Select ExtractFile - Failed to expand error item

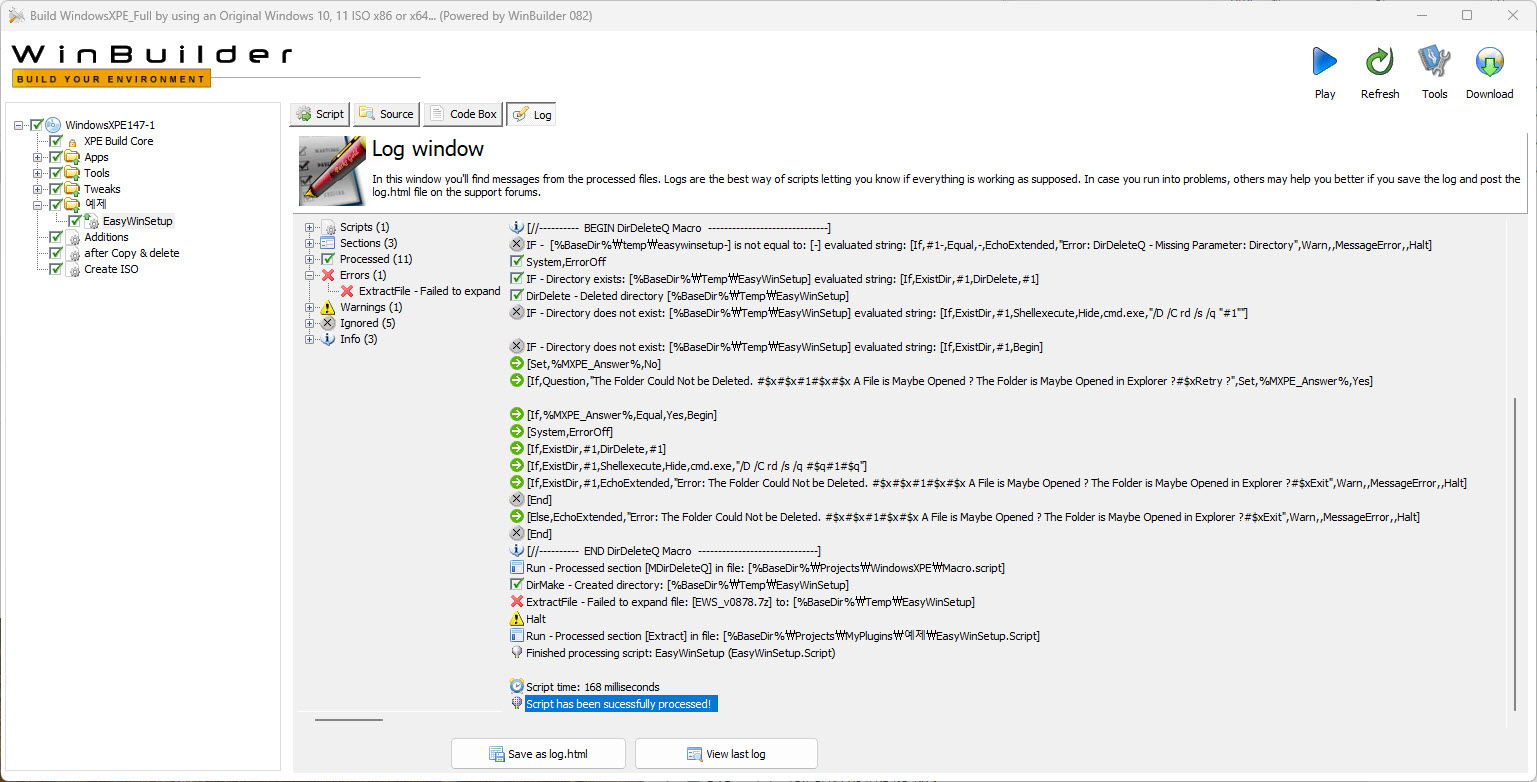429,291
